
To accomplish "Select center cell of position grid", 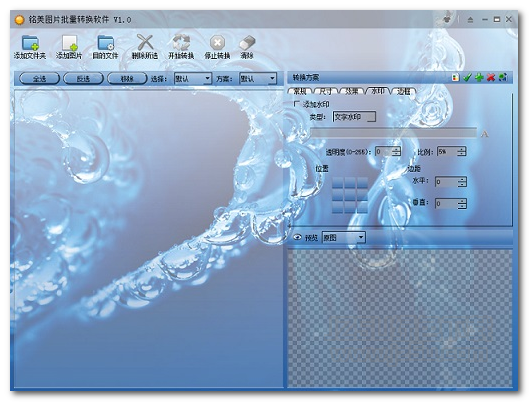I will click(x=350, y=195).
